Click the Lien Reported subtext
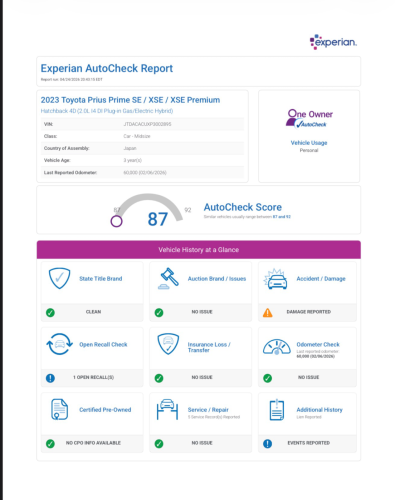 click(309, 417)
